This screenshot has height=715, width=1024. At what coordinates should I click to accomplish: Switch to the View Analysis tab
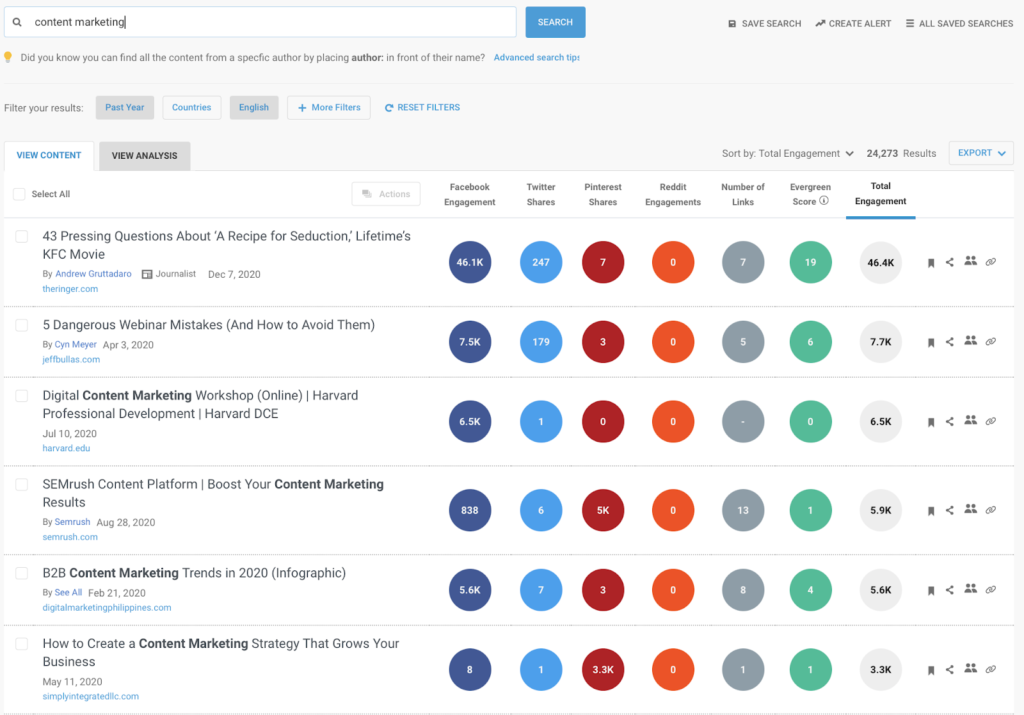142,156
